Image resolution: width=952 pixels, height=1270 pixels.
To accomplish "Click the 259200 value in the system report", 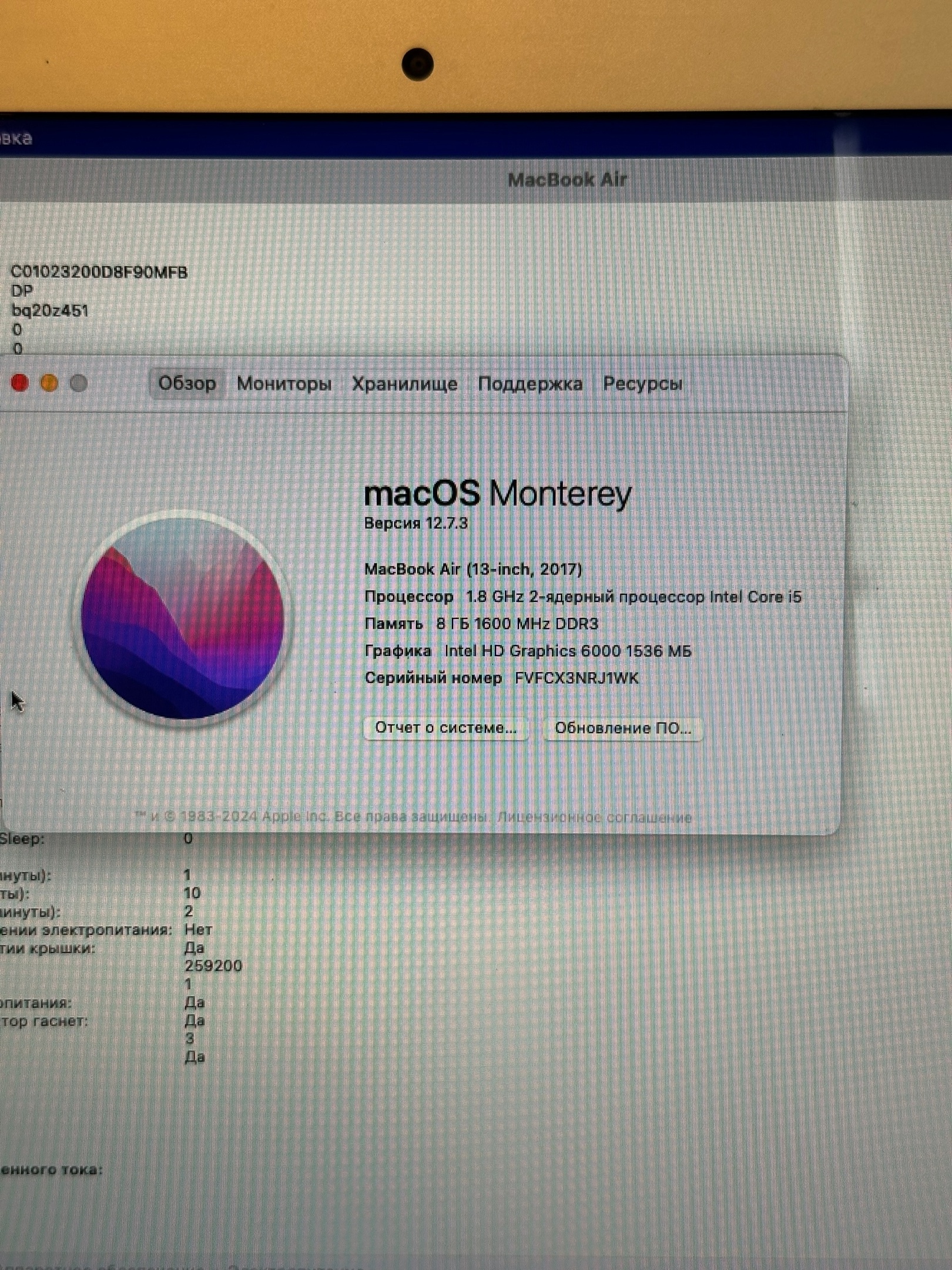I will point(213,965).
